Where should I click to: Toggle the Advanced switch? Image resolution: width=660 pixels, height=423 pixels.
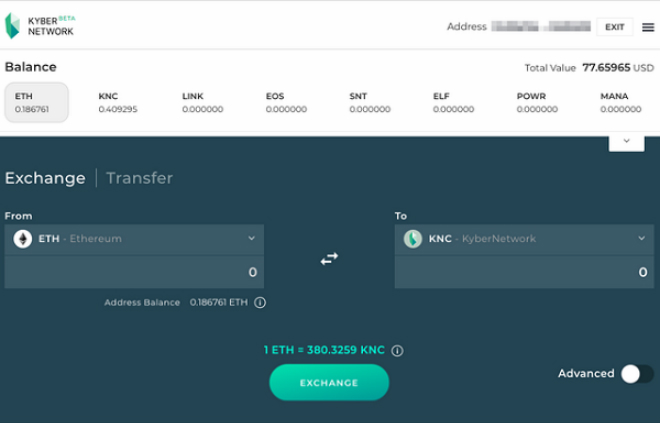(x=637, y=373)
